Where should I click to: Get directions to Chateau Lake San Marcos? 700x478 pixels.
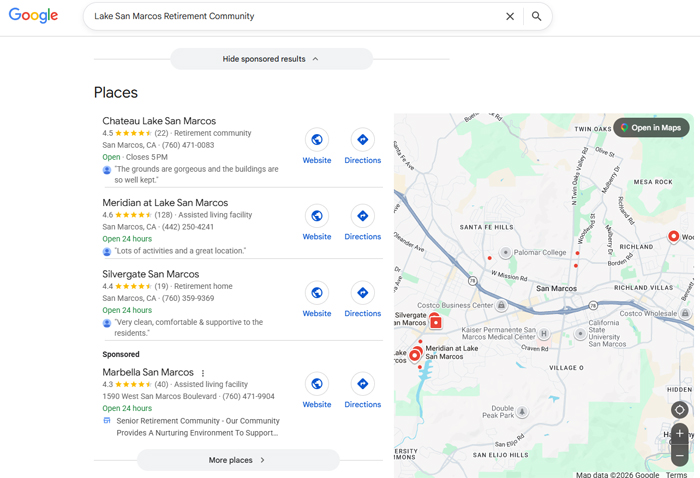(x=362, y=140)
